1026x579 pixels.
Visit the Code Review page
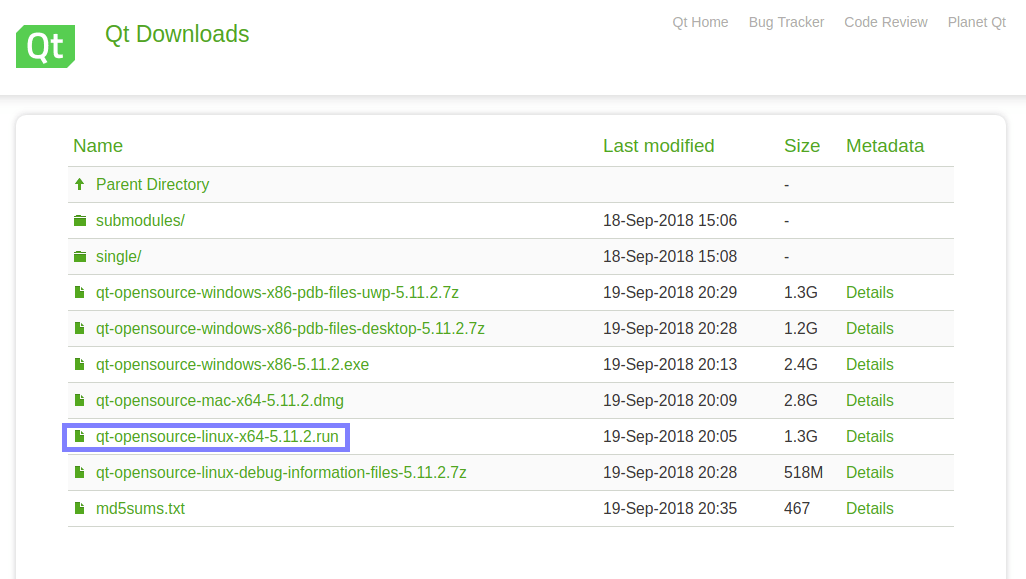(x=885, y=22)
